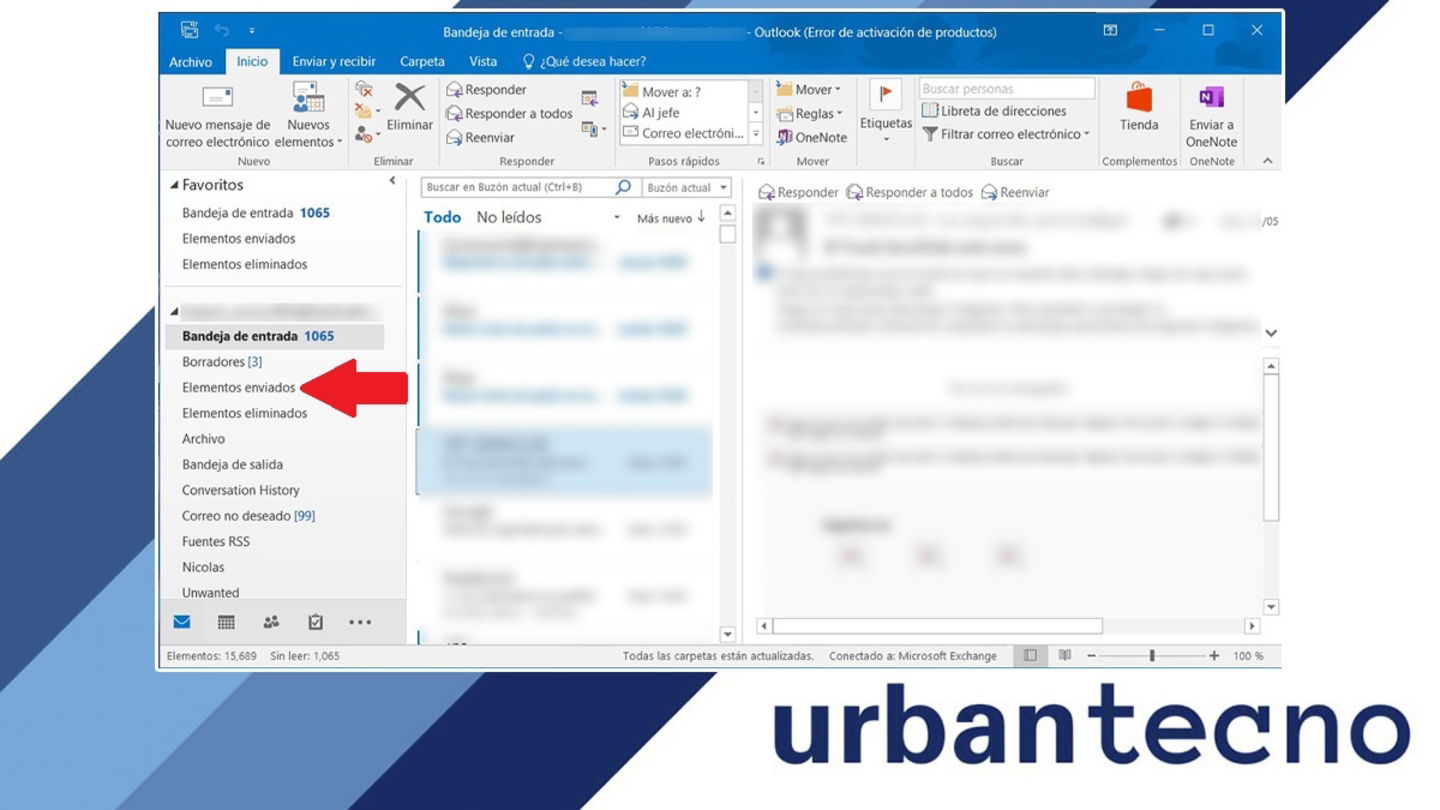Viewport: 1440px width, 810px height.
Task: Open the Etiquetas flag menu
Action: click(x=886, y=112)
